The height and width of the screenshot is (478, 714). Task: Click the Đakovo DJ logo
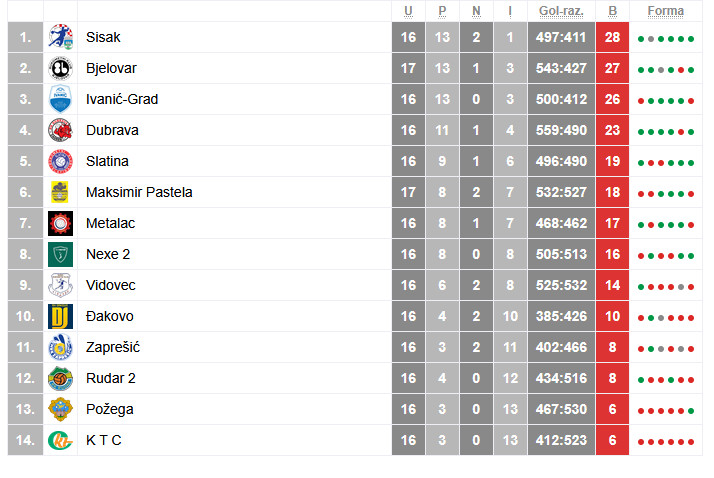[60, 316]
